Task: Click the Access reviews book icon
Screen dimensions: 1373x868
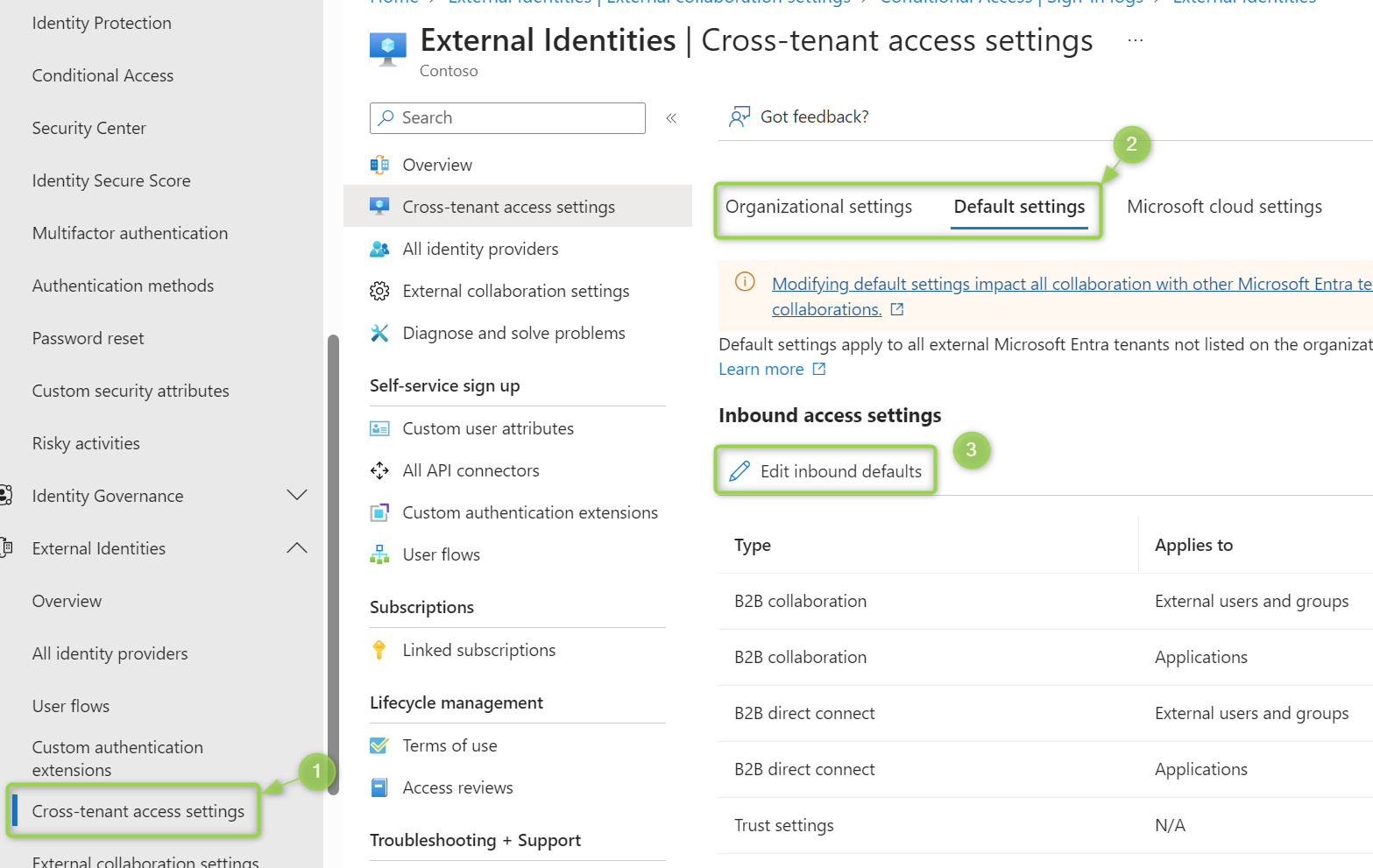Action: [x=379, y=787]
